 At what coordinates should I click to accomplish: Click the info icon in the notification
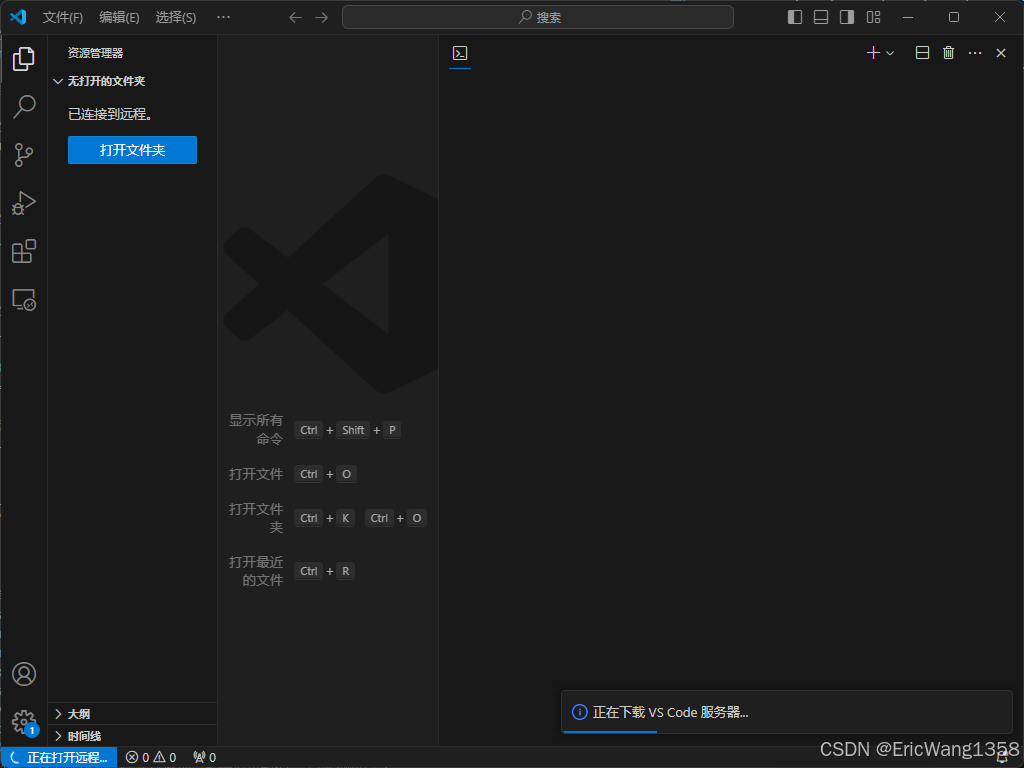point(579,712)
